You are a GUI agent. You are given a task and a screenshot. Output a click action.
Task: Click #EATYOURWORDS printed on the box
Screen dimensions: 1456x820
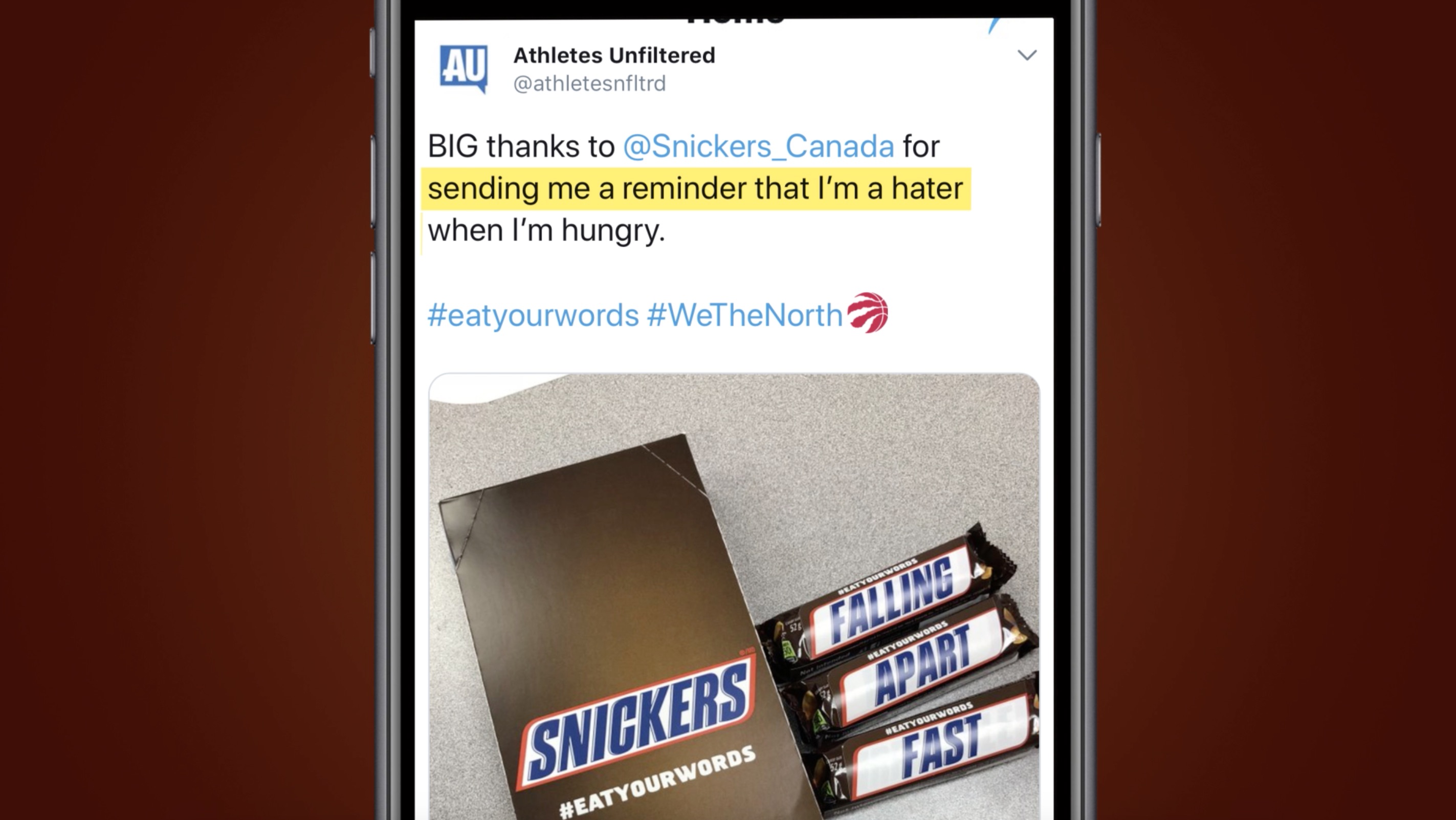click(657, 781)
